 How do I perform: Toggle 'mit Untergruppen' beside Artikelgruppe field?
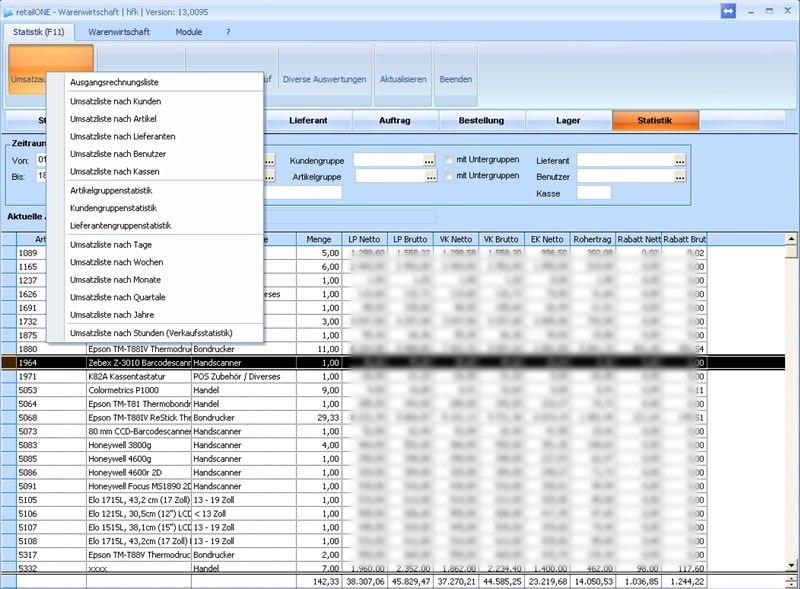click(x=450, y=176)
